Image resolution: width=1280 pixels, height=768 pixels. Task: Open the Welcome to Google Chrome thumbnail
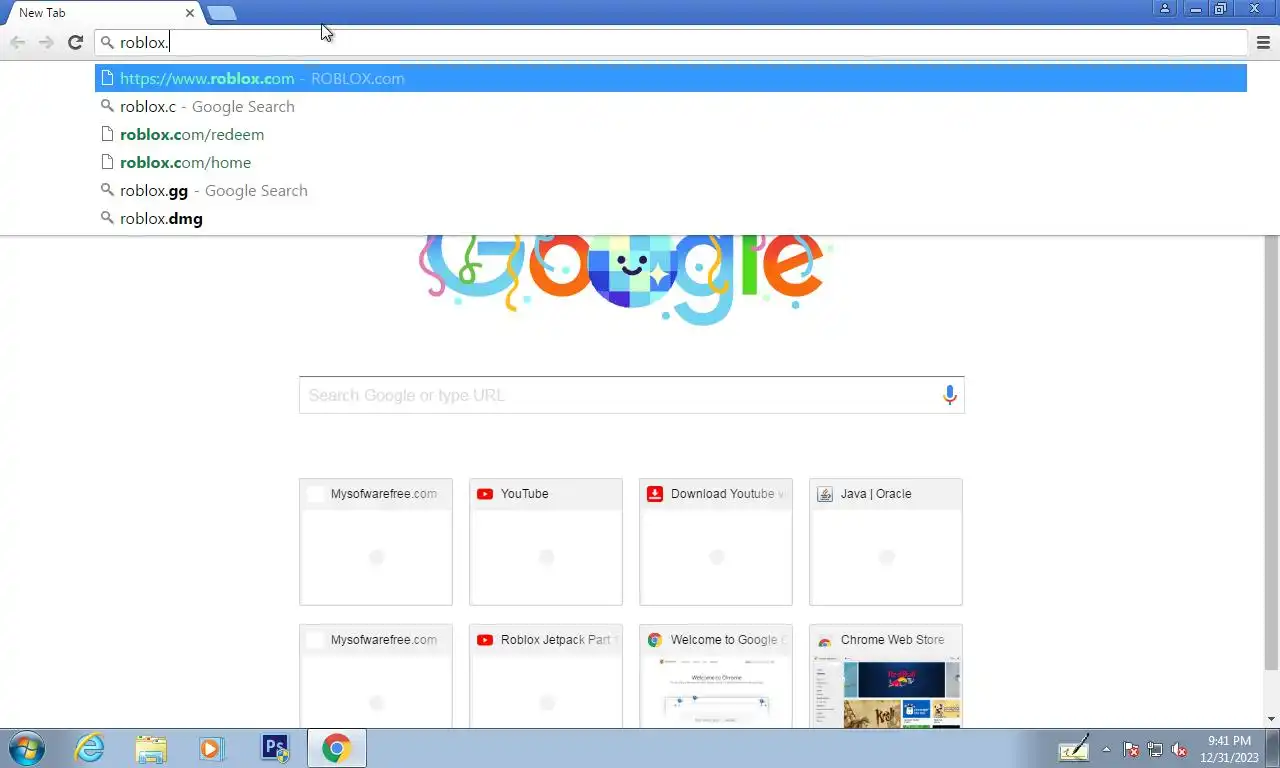[x=716, y=676]
